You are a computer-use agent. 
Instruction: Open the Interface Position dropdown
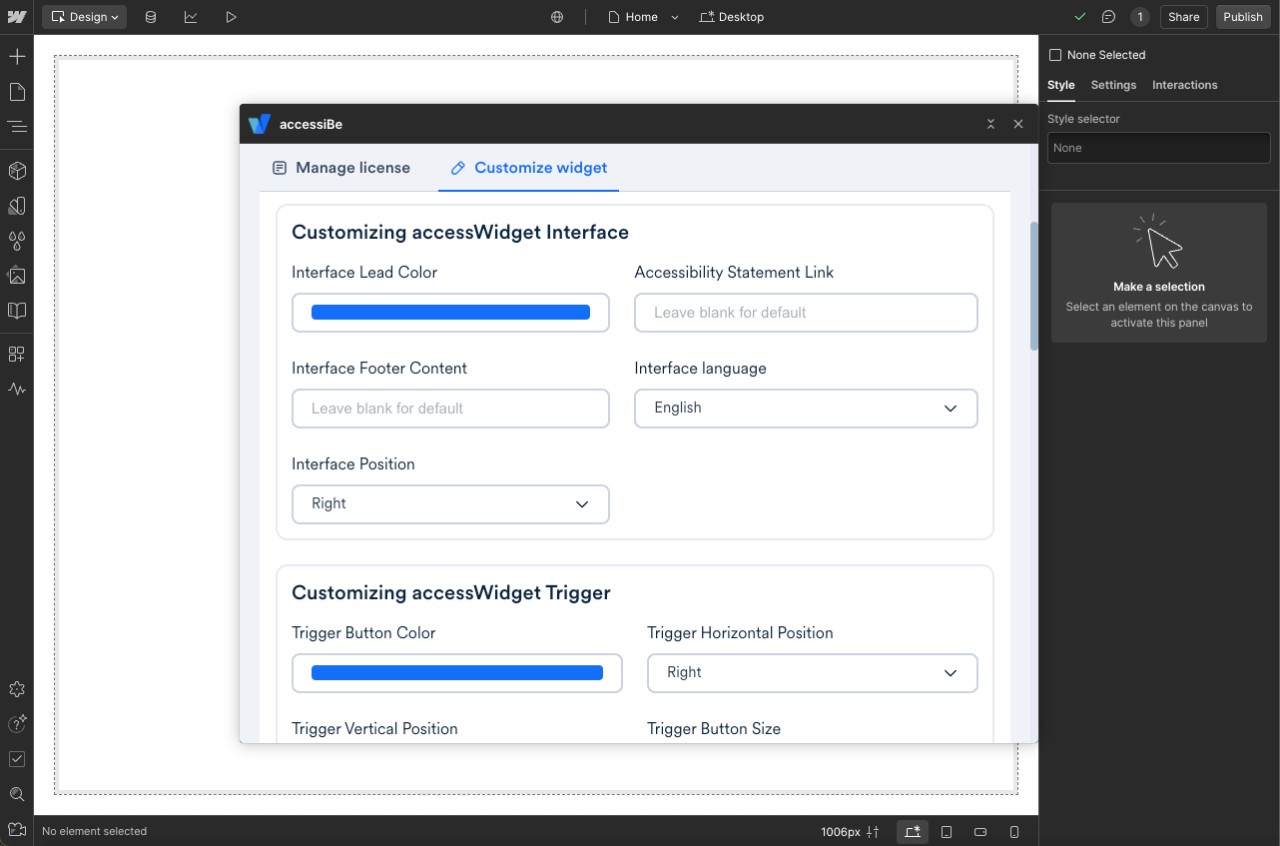[x=450, y=504]
